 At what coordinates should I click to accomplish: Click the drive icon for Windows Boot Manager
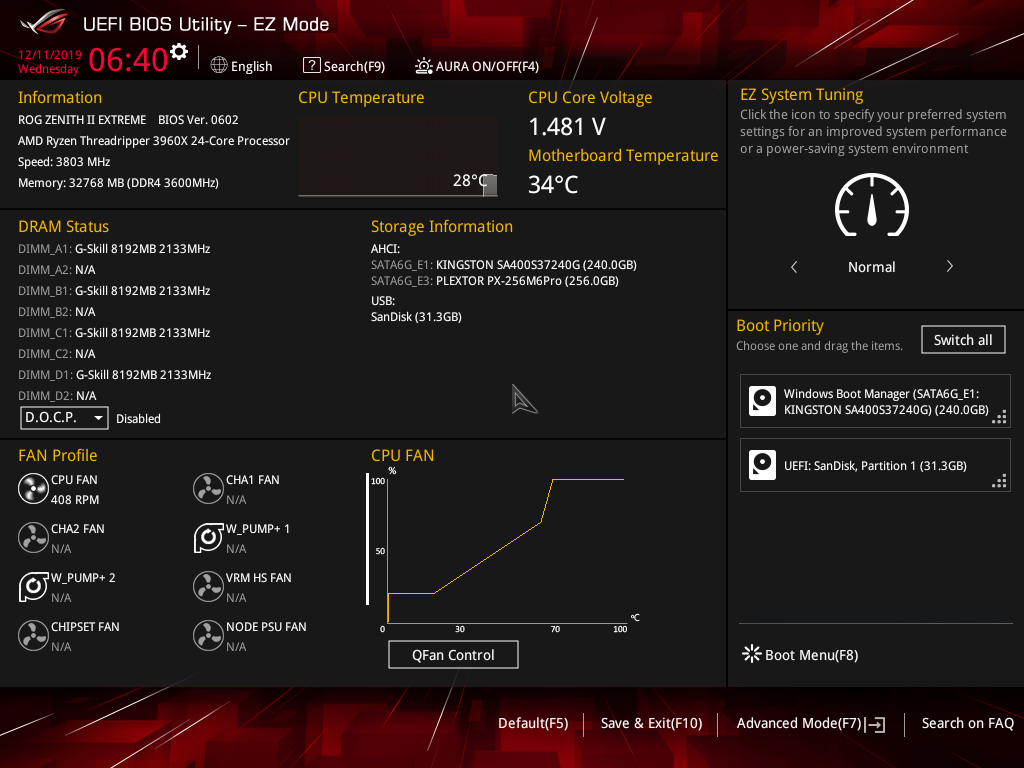tap(762, 400)
